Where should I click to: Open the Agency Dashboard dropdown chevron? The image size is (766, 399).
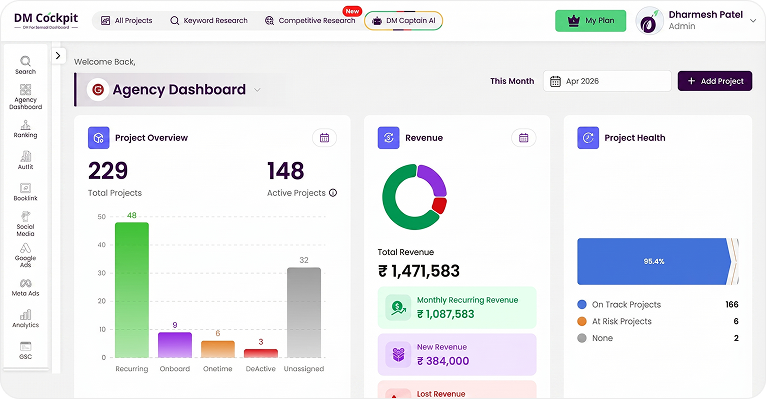(257, 90)
